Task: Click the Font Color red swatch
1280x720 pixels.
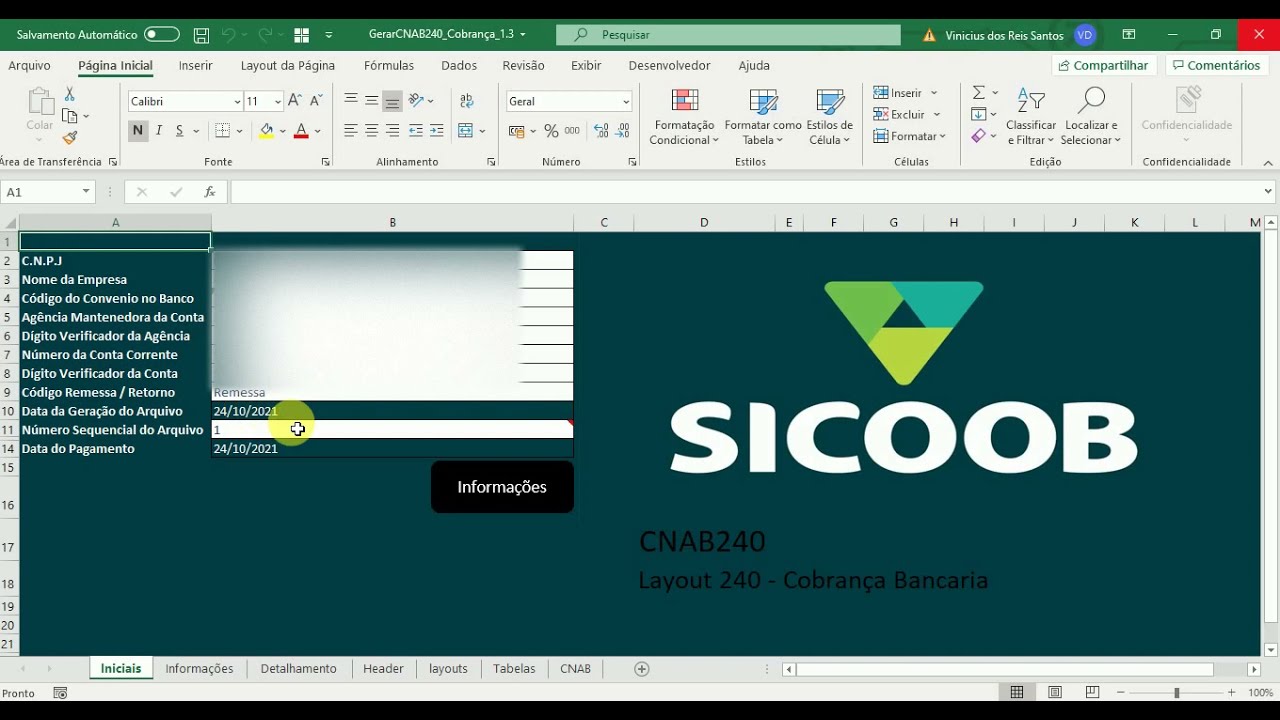Action: tap(301, 131)
